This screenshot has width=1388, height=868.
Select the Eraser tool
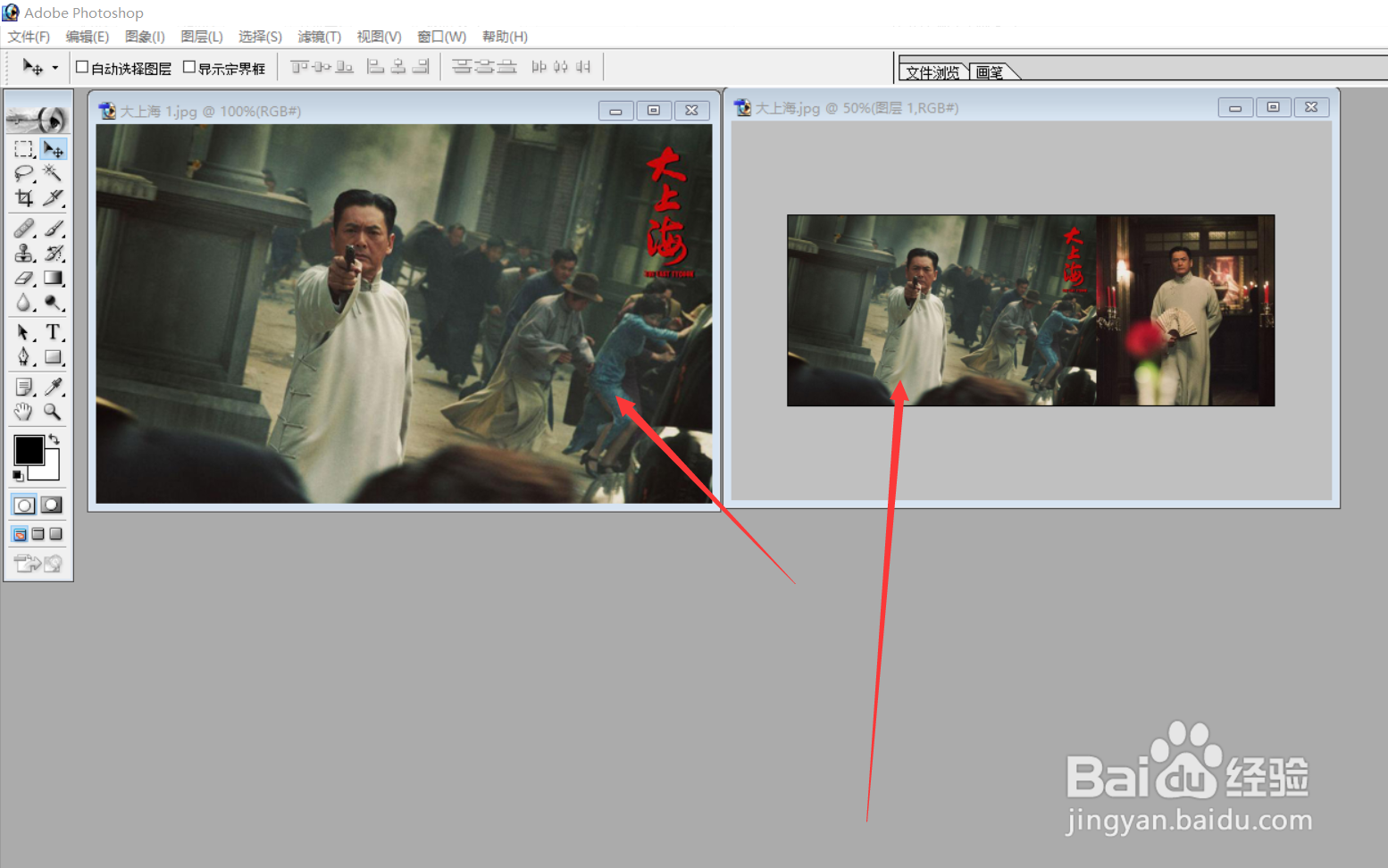(24, 279)
